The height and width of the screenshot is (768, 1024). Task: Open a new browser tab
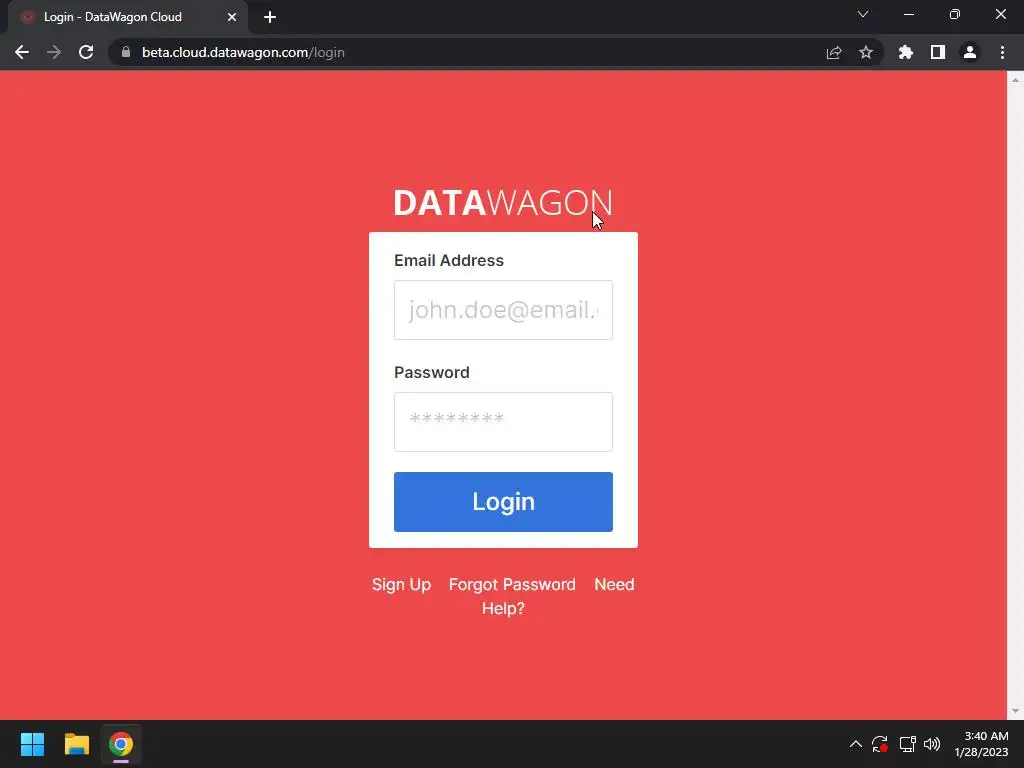270,17
